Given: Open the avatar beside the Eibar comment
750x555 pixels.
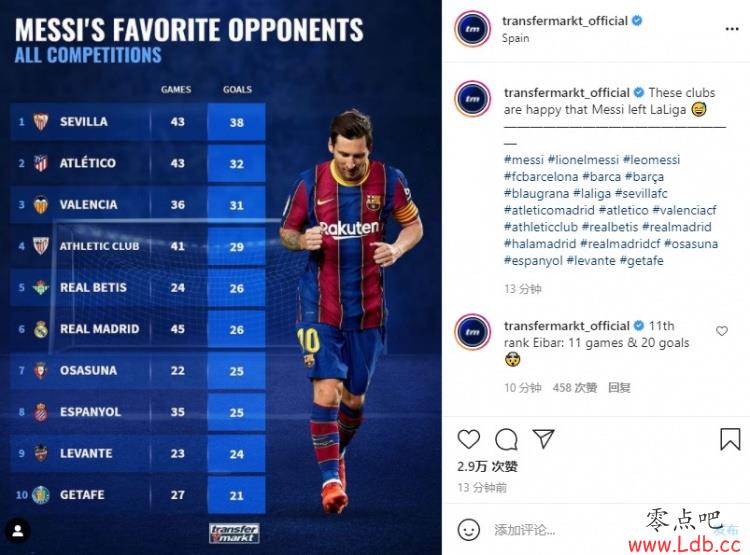Looking at the screenshot, I should [x=473, y=332].
